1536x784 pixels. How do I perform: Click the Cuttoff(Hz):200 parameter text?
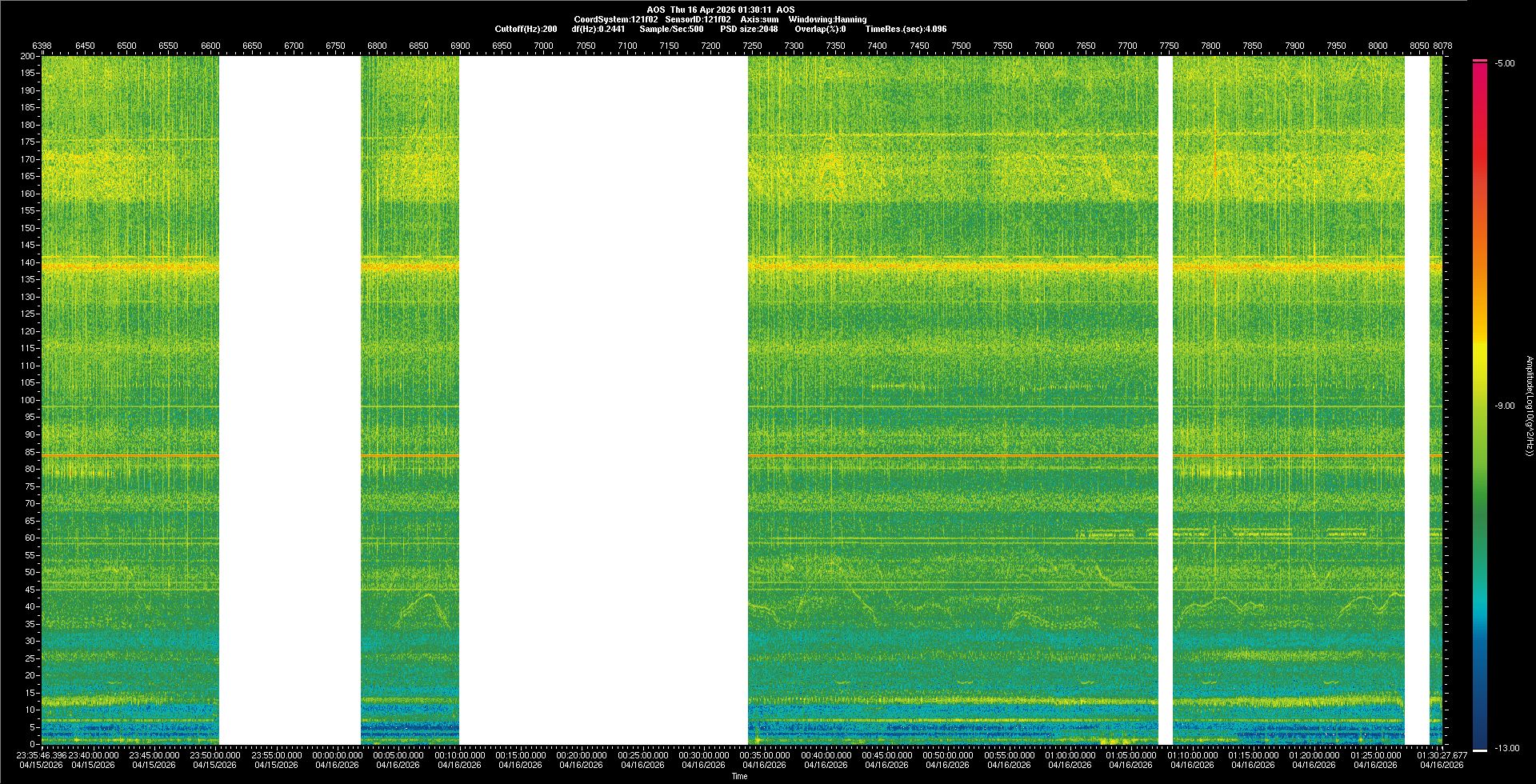pos(526,29)
